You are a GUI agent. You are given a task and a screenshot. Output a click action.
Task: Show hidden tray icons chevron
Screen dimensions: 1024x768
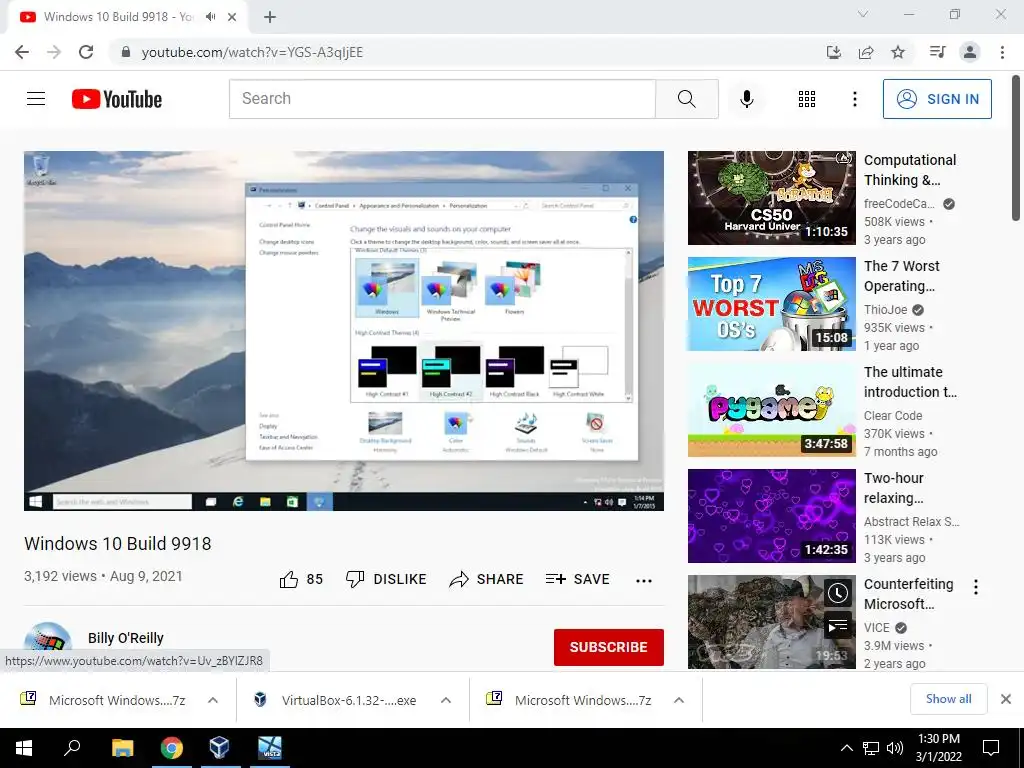click(x=846, y=748)
